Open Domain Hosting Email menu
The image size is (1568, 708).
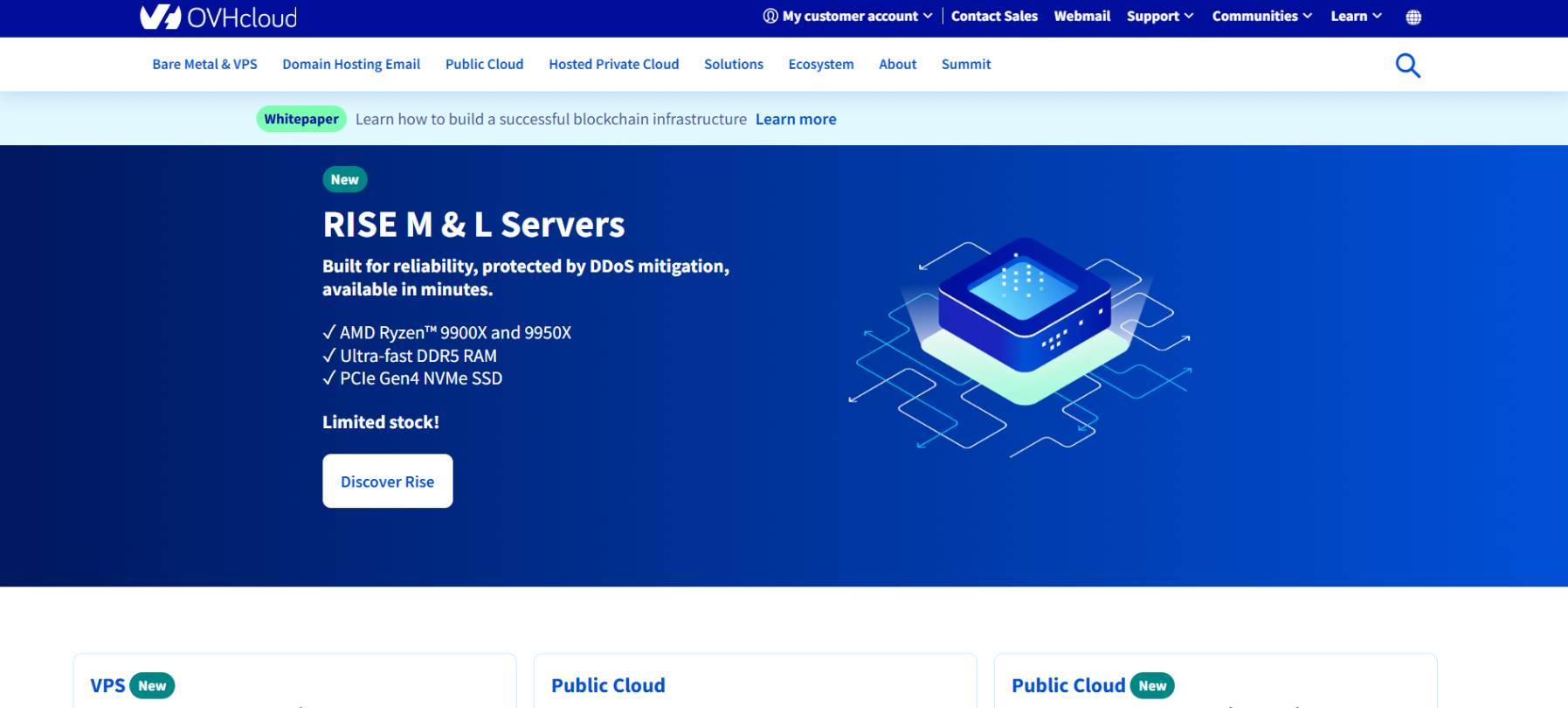pyautogui.click(x=351, y=64)
